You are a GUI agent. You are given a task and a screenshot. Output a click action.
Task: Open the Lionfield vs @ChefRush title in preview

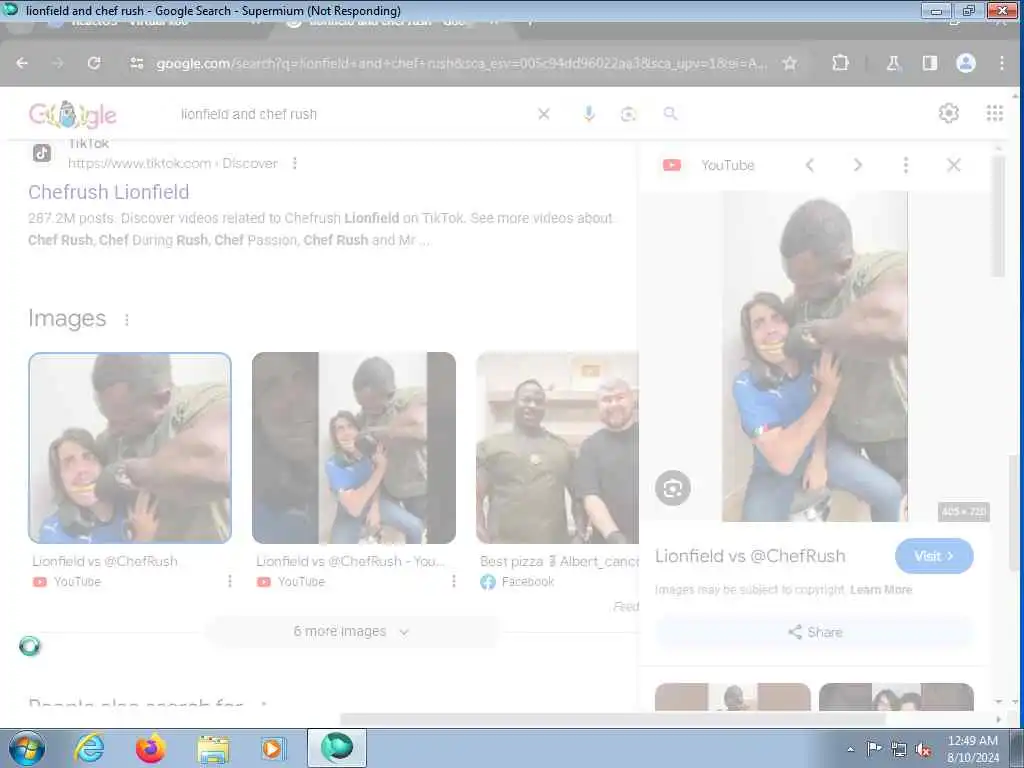pyautogui.click(x=750, y=556)
